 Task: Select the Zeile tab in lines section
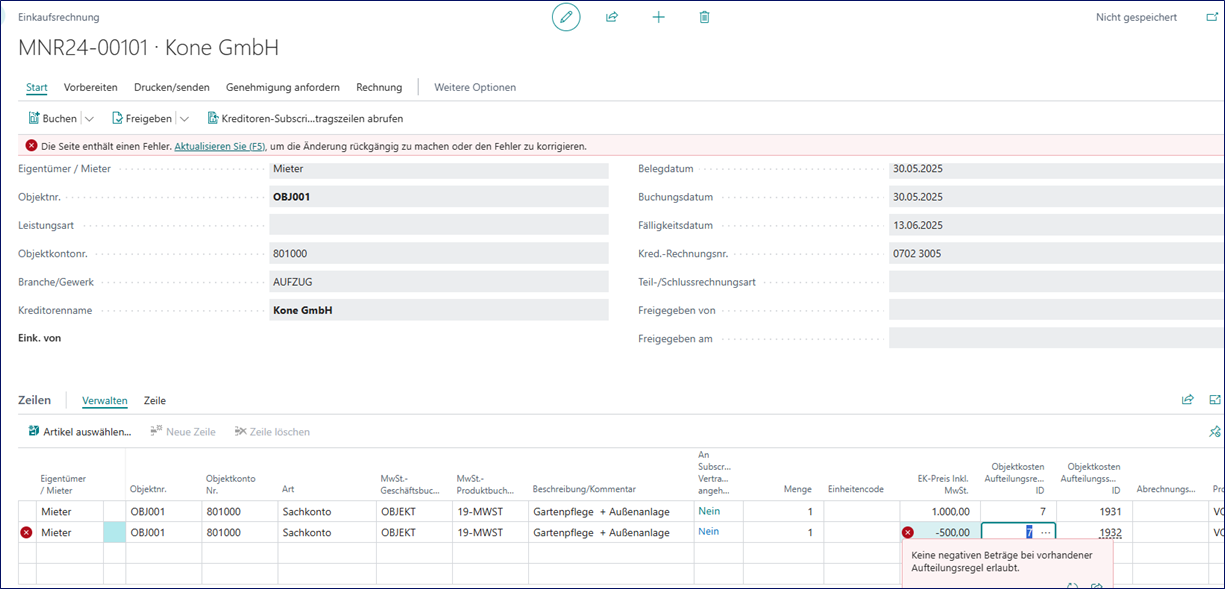click(x=155, y=400)
